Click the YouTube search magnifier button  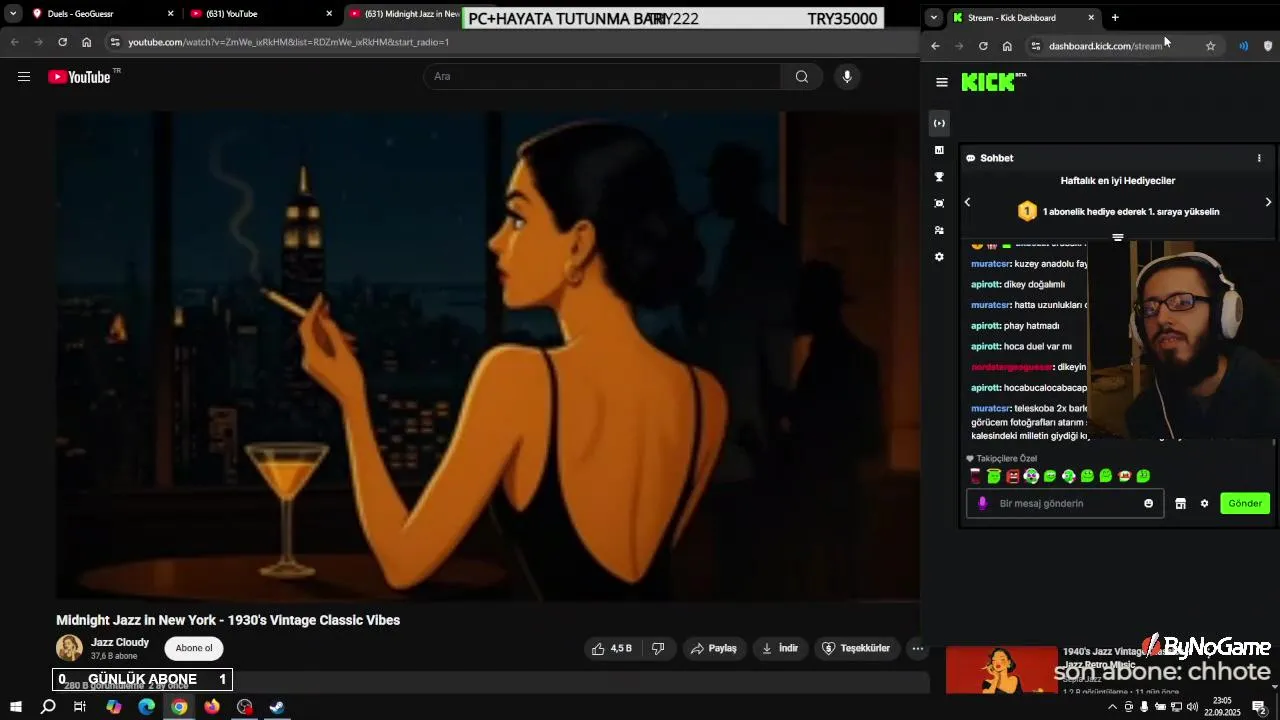802,77
